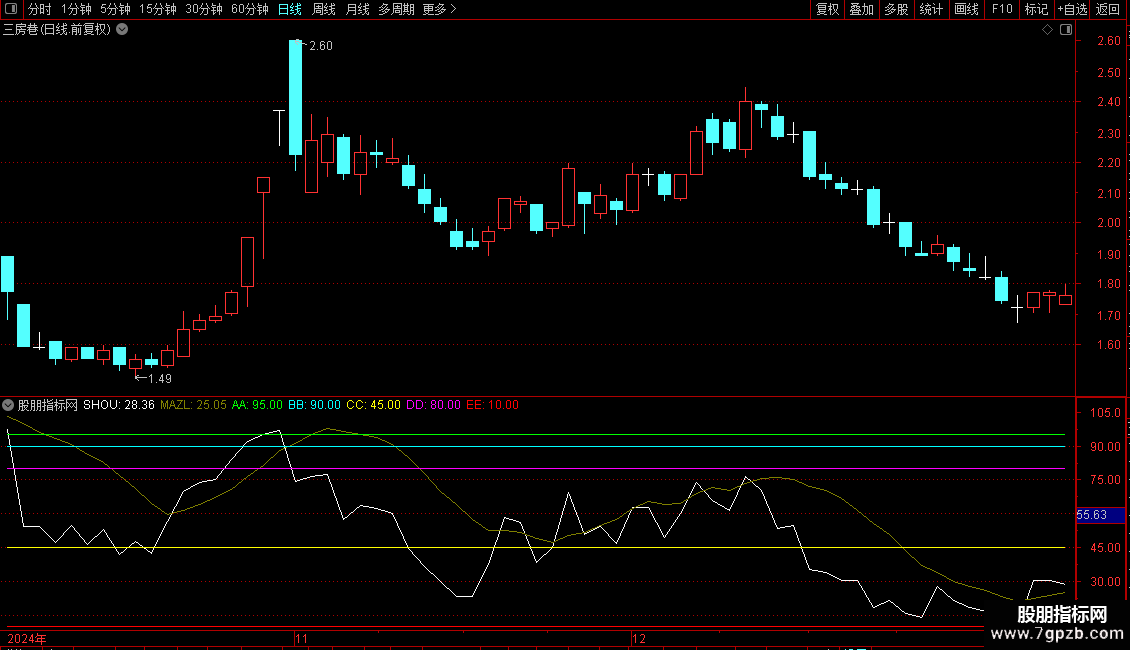The height and width of the screenshot is (650, 1130).
Task: Click the 12 month marker on date axis
Action: (639, 638)
